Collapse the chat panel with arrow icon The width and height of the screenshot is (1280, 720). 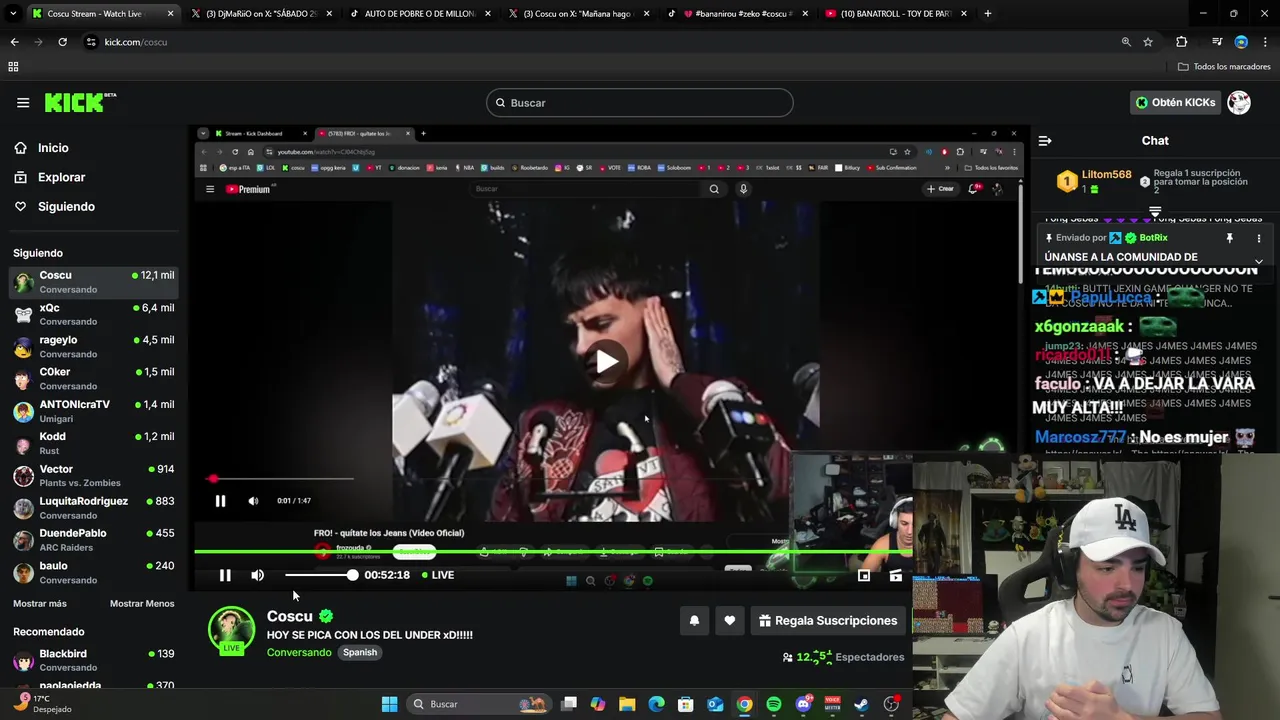[x=1045, y=141]
